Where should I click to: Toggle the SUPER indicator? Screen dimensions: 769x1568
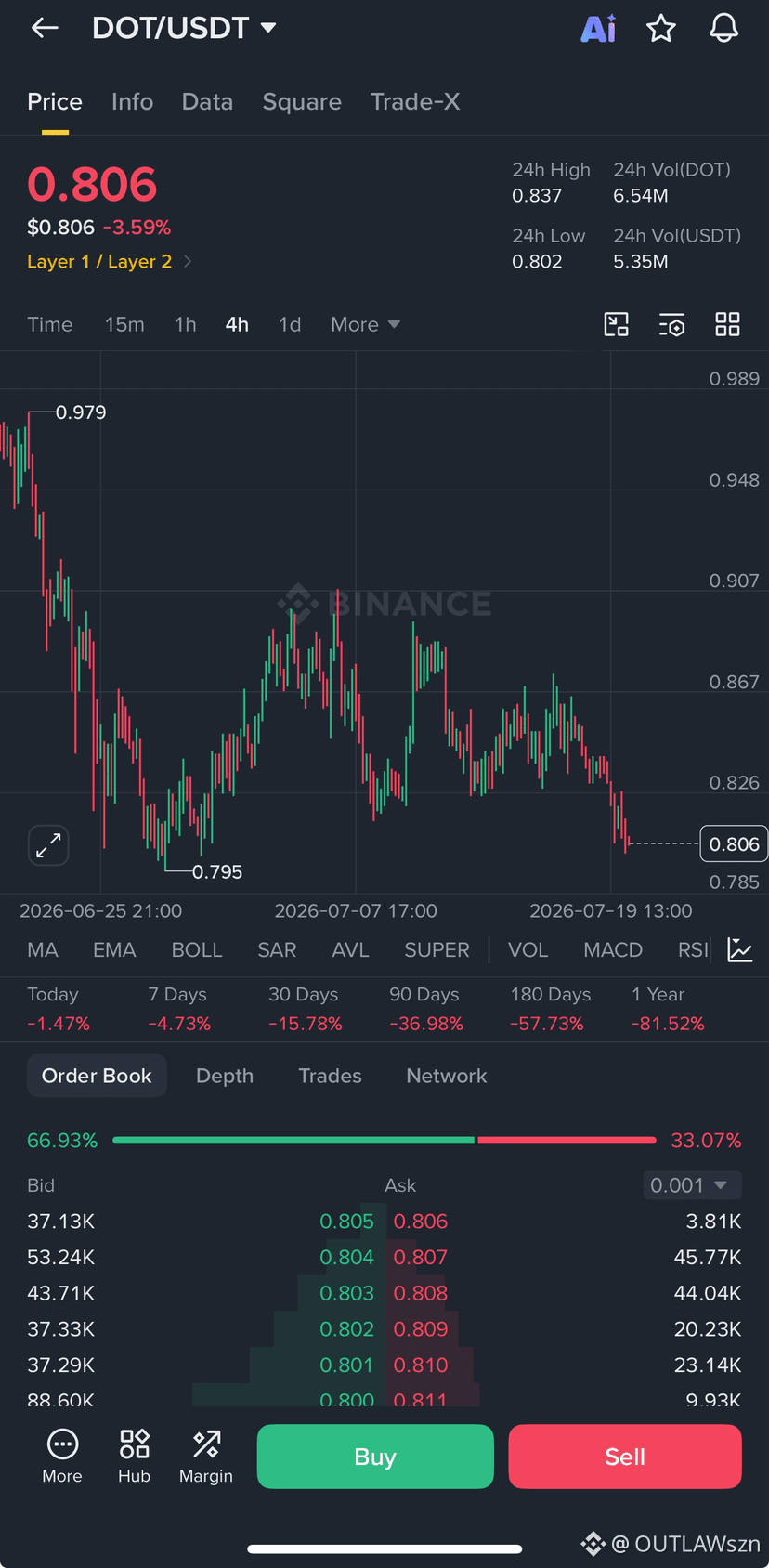pyautogui.click(x=437, y=949)
